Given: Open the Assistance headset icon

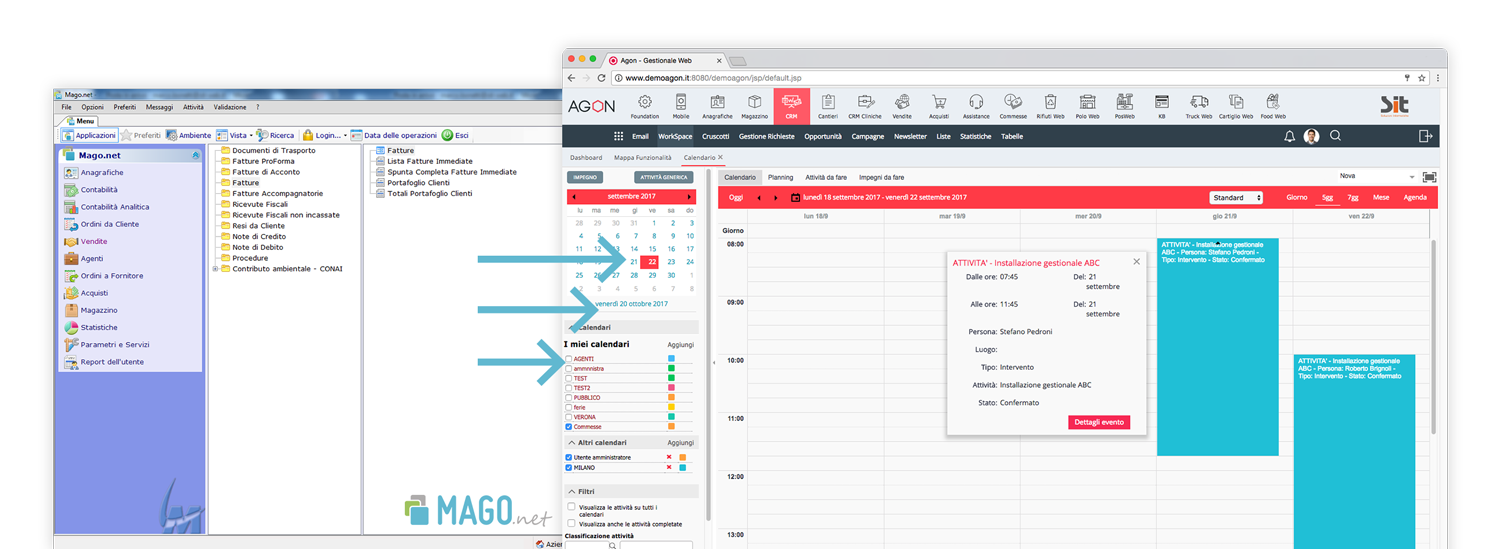Looking at the screenshot, I should (976, 105).
